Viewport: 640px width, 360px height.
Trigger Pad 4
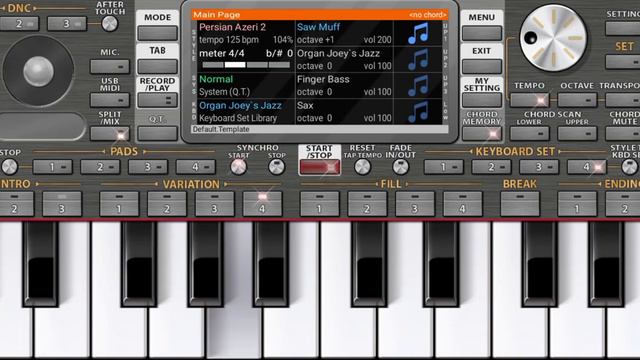click(196, 167)
